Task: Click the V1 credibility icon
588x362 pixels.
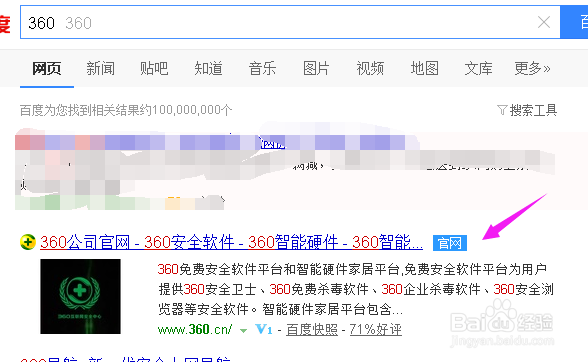Action: point(264,330)
